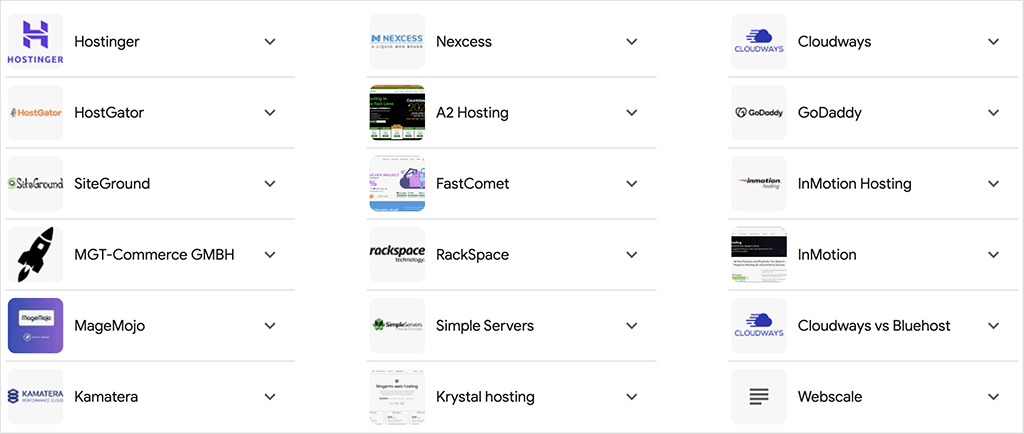The image size is (1024, 434).
Task: Click the "Hostinger" text label
Action: 106,42
